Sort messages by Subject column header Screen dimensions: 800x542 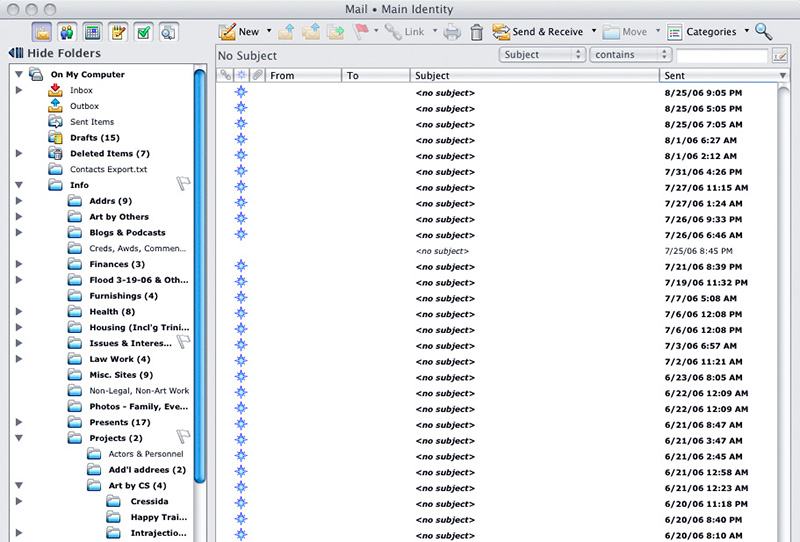point(534,76)
